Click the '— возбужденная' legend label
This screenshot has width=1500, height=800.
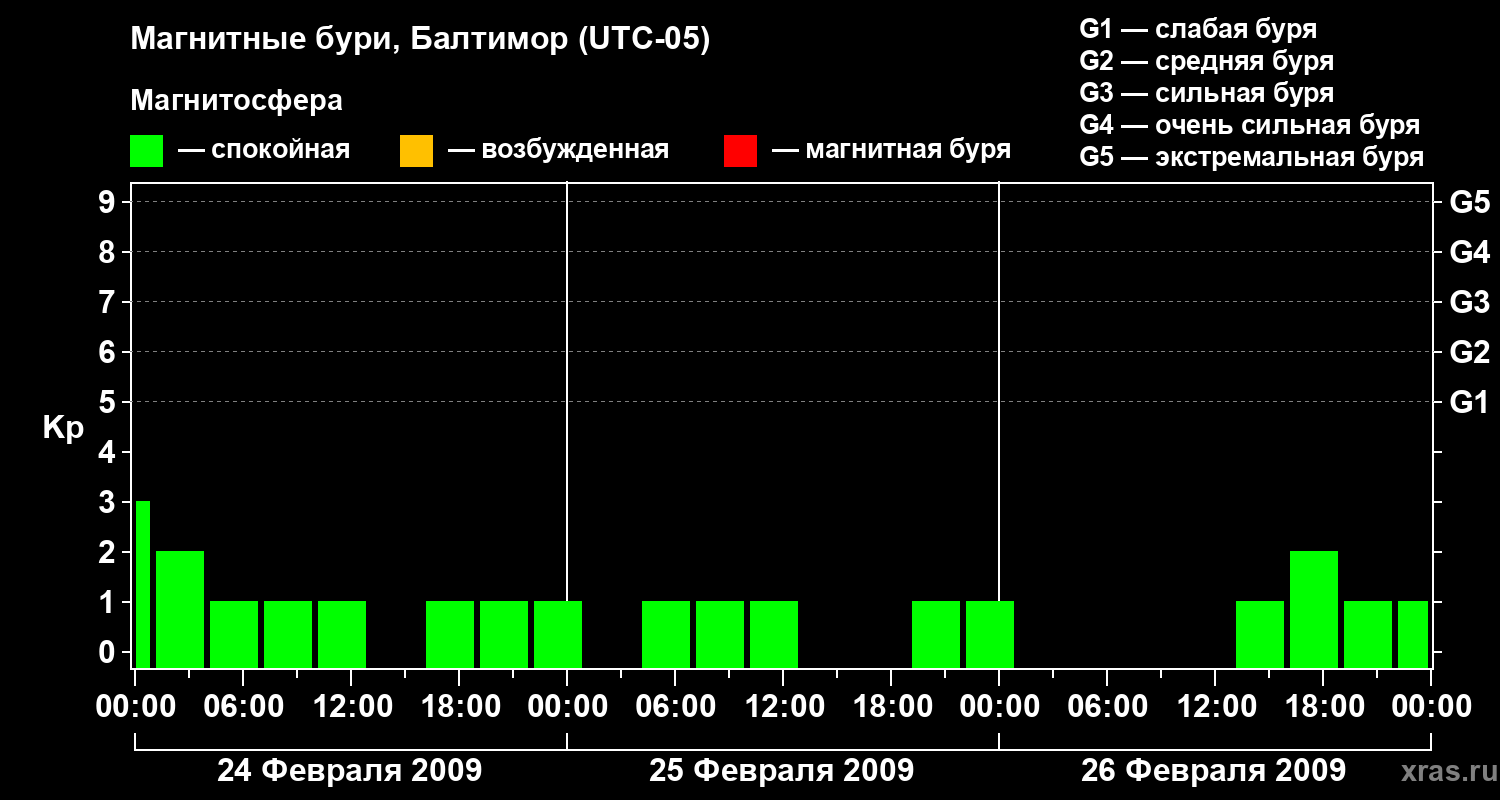[x=558, y=150]
